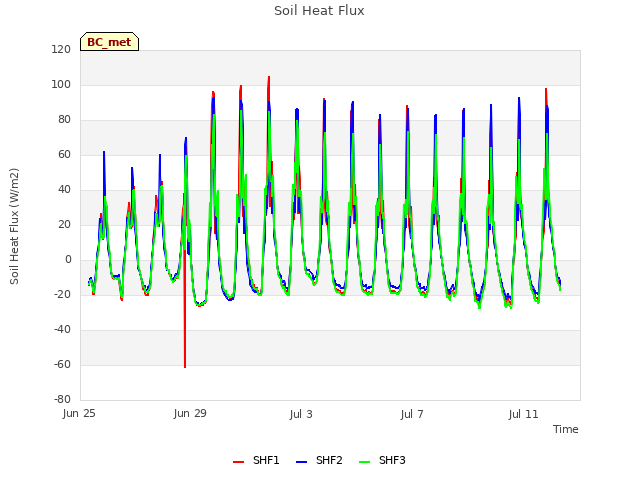The image size is (640, 480).
Task: Click the Jul 7 x-axis tick label
Action: coord(412,414)
